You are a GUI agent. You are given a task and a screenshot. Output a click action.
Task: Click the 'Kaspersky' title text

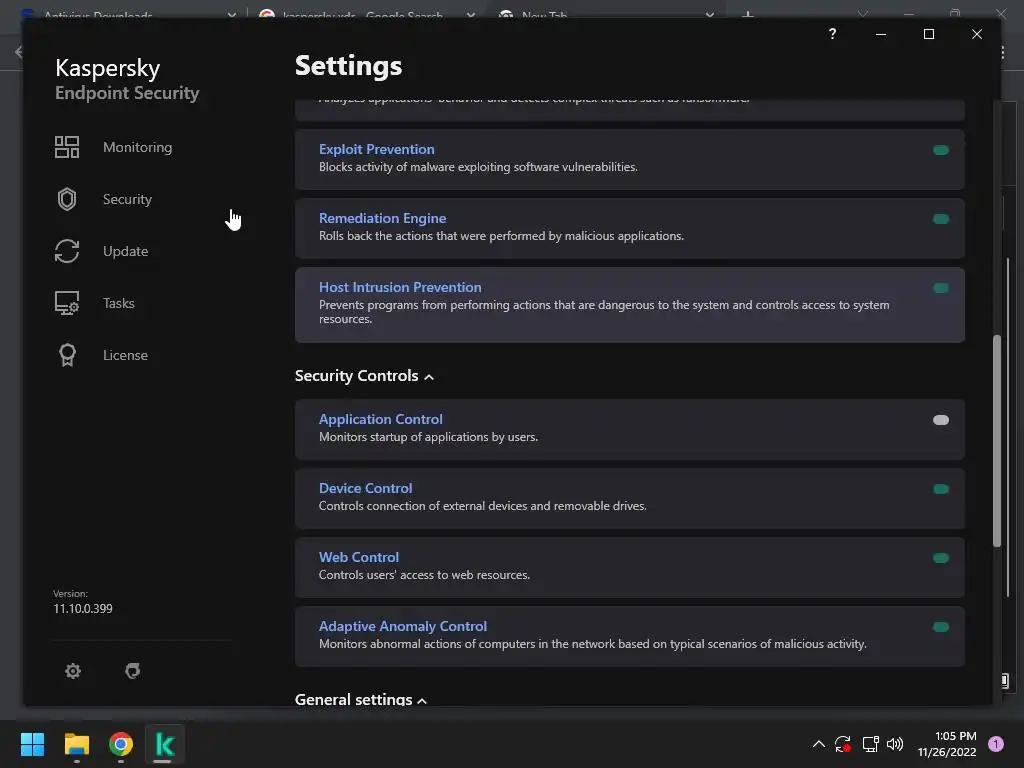coord(108,69)
